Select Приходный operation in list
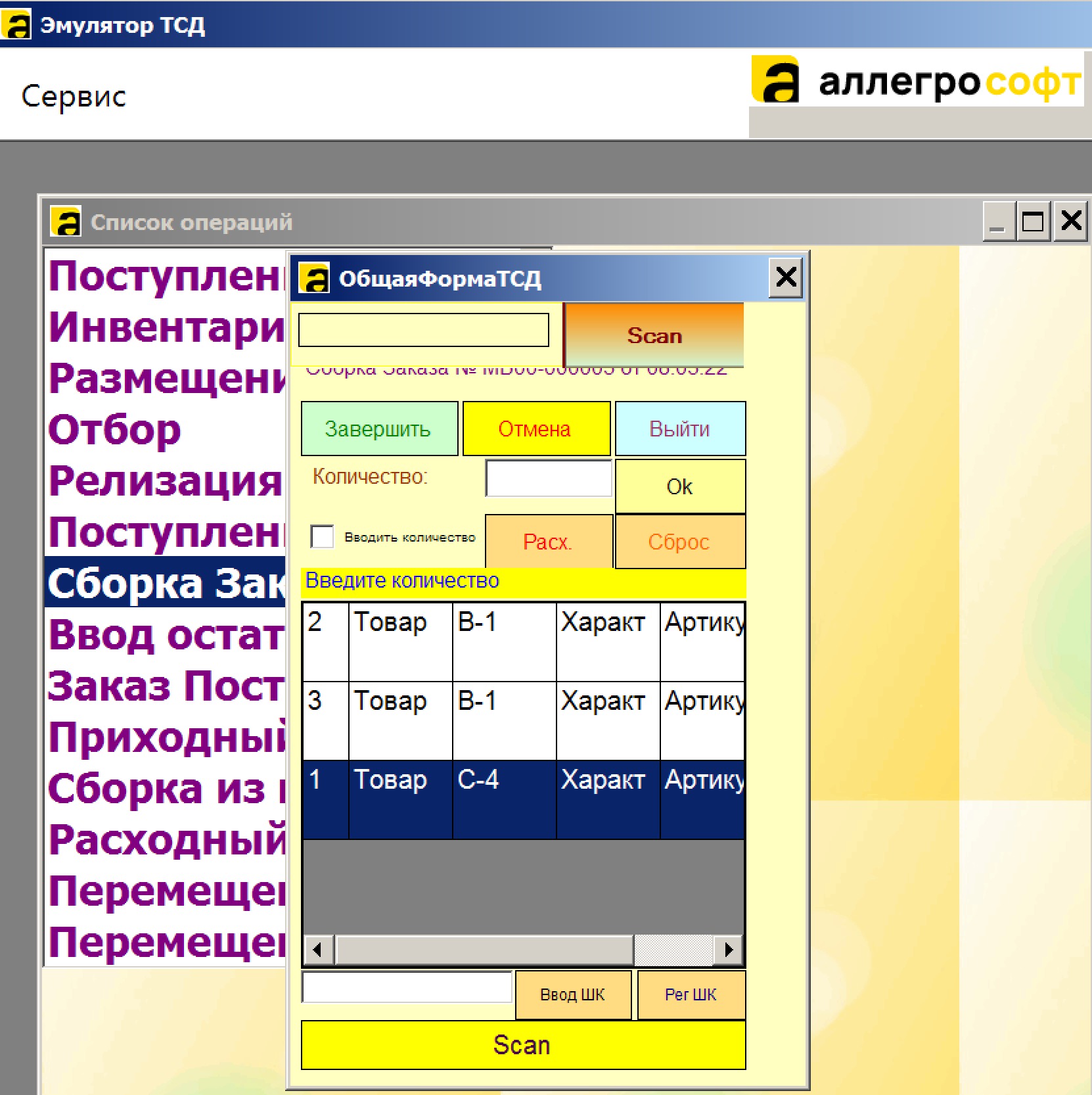The image size is (1092, 1095). click(x=166, y=737)
